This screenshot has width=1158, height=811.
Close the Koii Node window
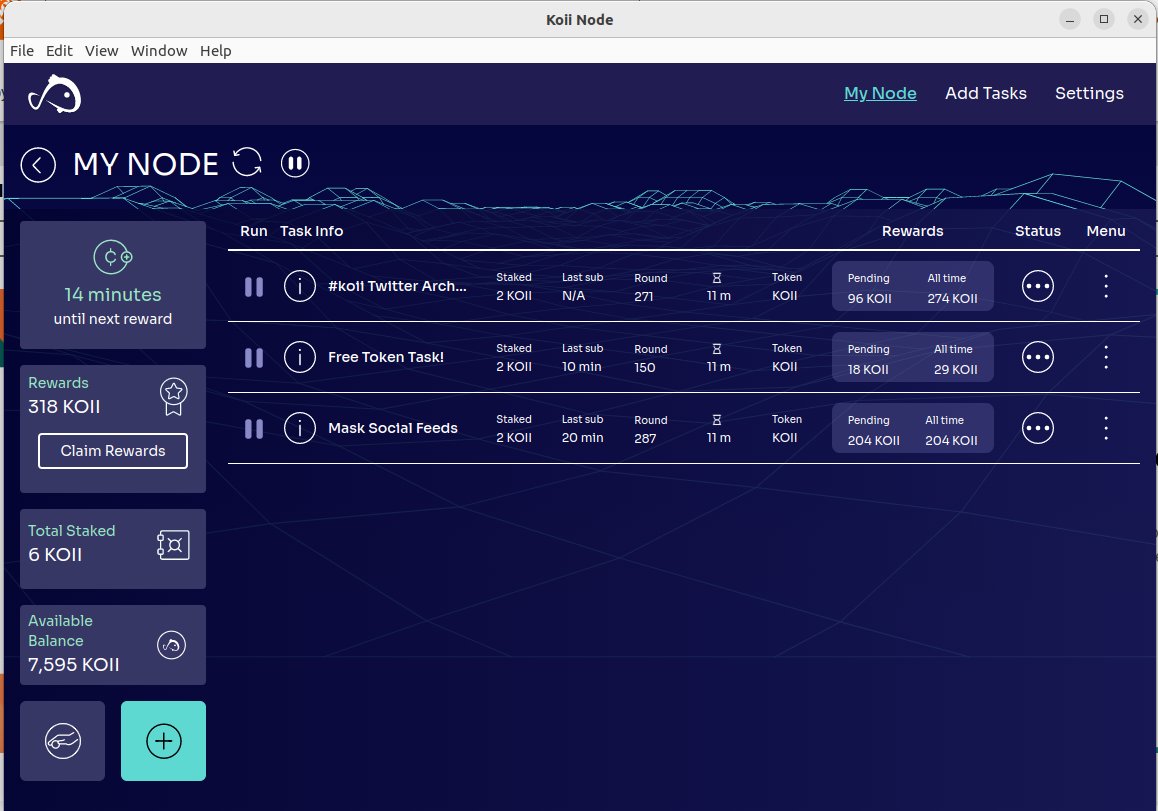[x=1137, y=19]
